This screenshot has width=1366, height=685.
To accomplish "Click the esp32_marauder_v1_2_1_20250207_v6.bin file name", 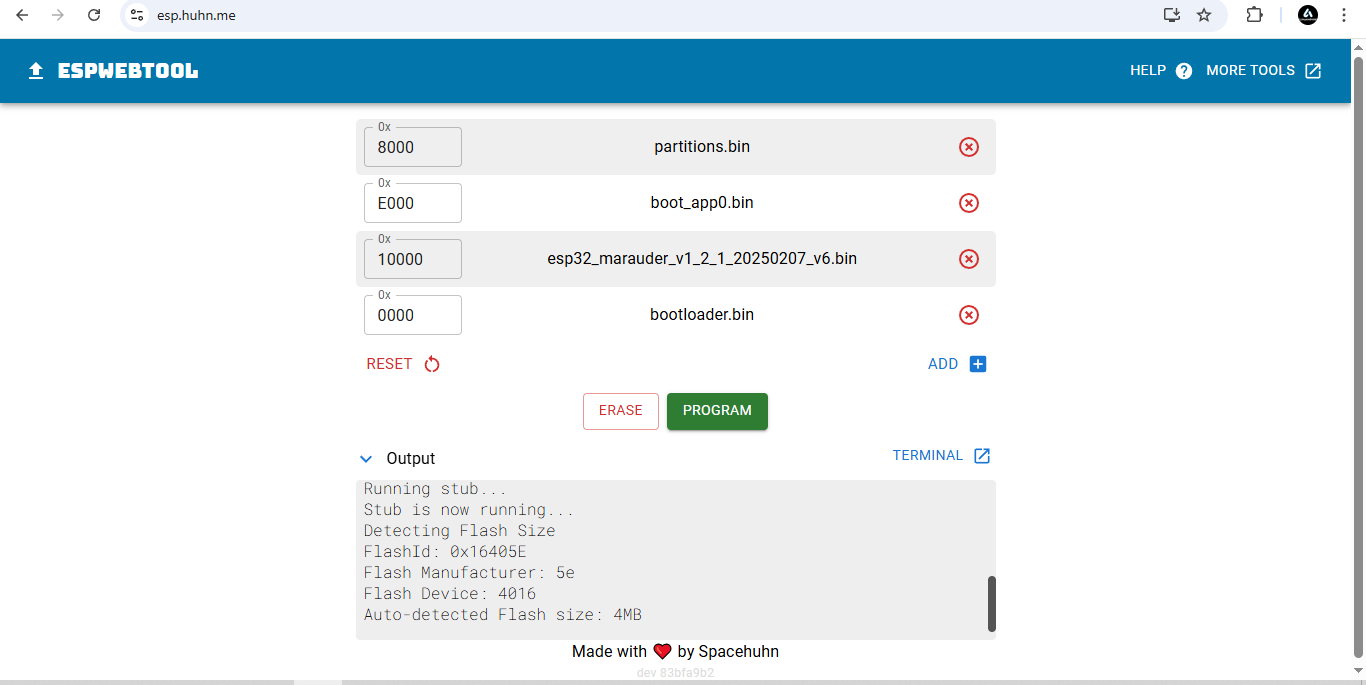I will coord(702,259).
